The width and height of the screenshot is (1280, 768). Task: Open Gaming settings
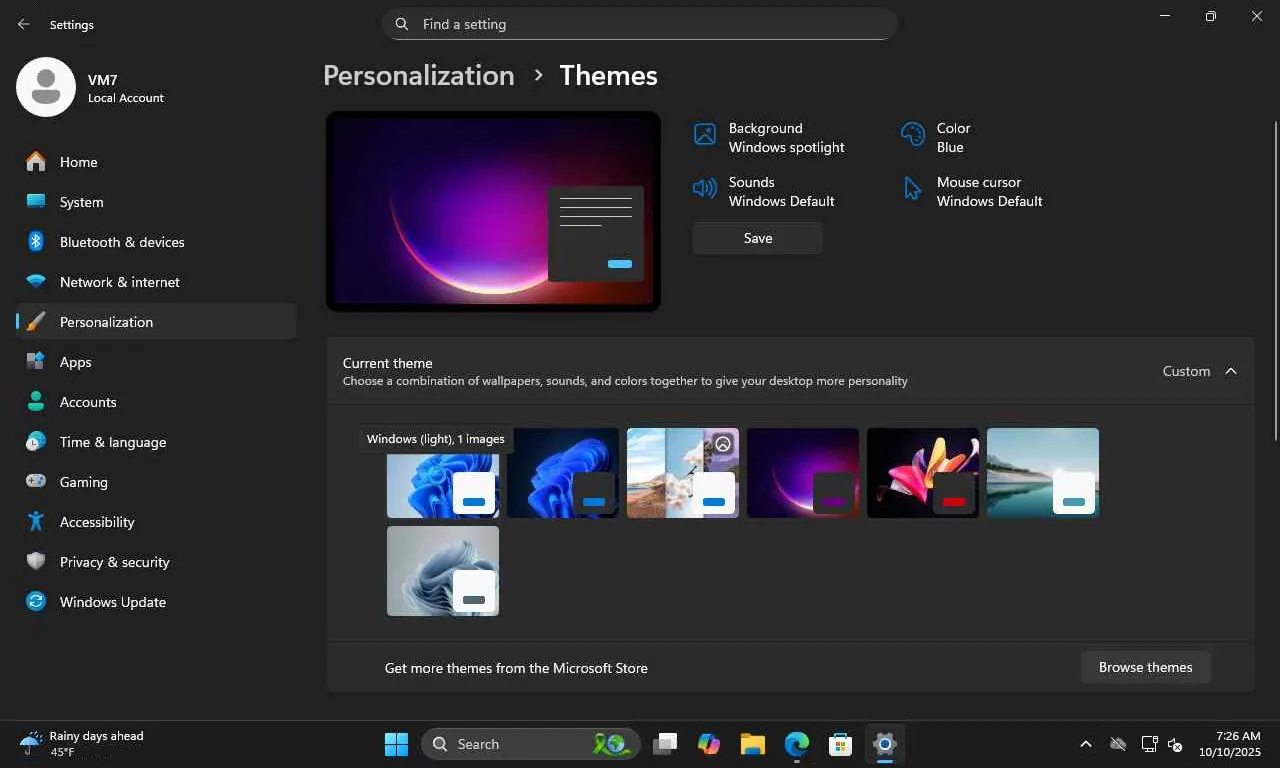point(156,482)
